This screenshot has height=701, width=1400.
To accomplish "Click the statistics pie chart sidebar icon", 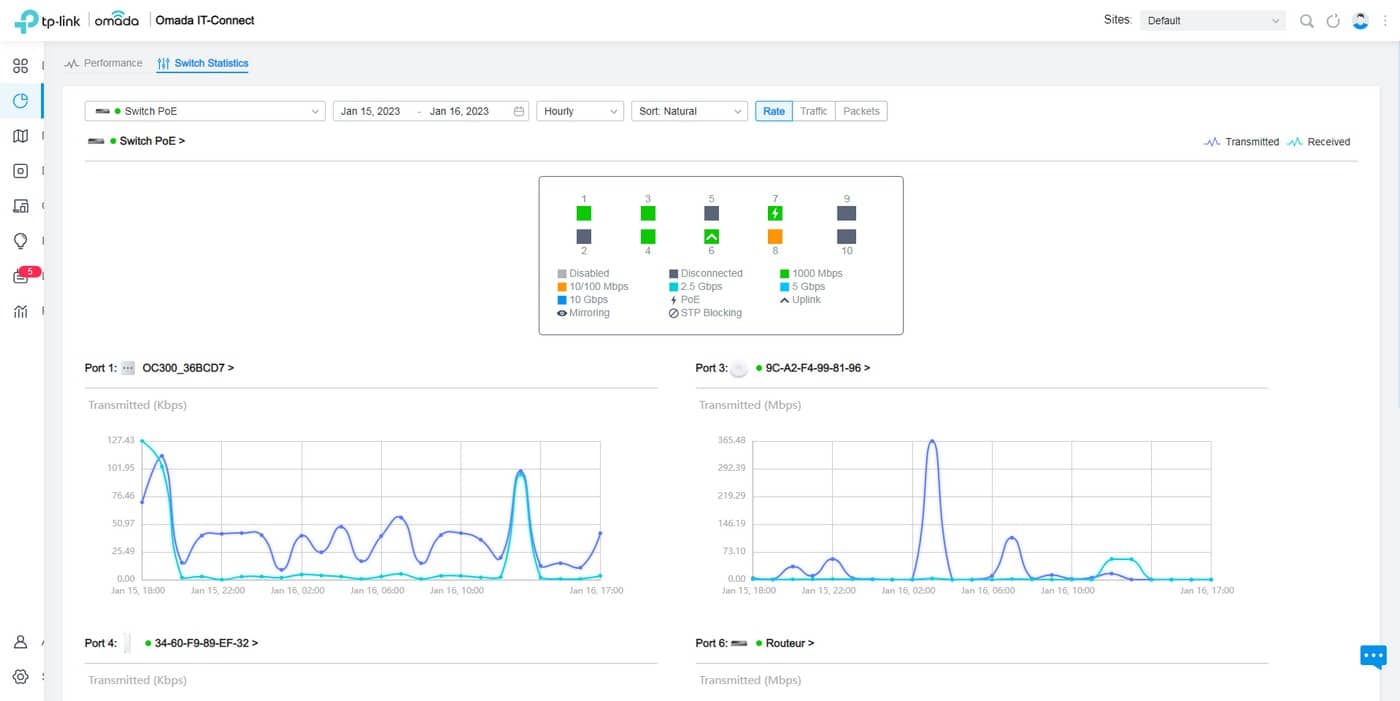I will [20, 101].
